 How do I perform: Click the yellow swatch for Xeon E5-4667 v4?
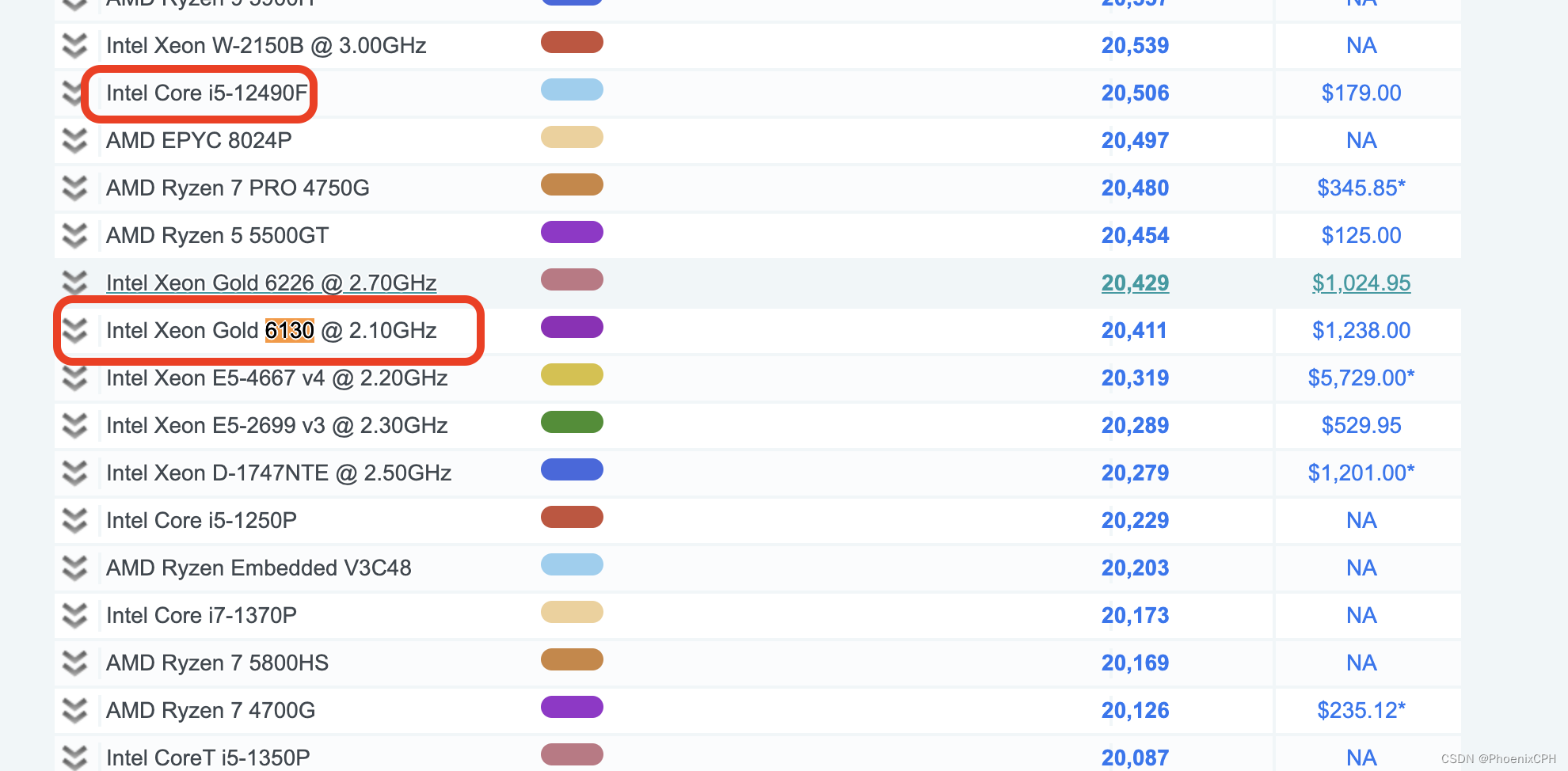point(572,374)
